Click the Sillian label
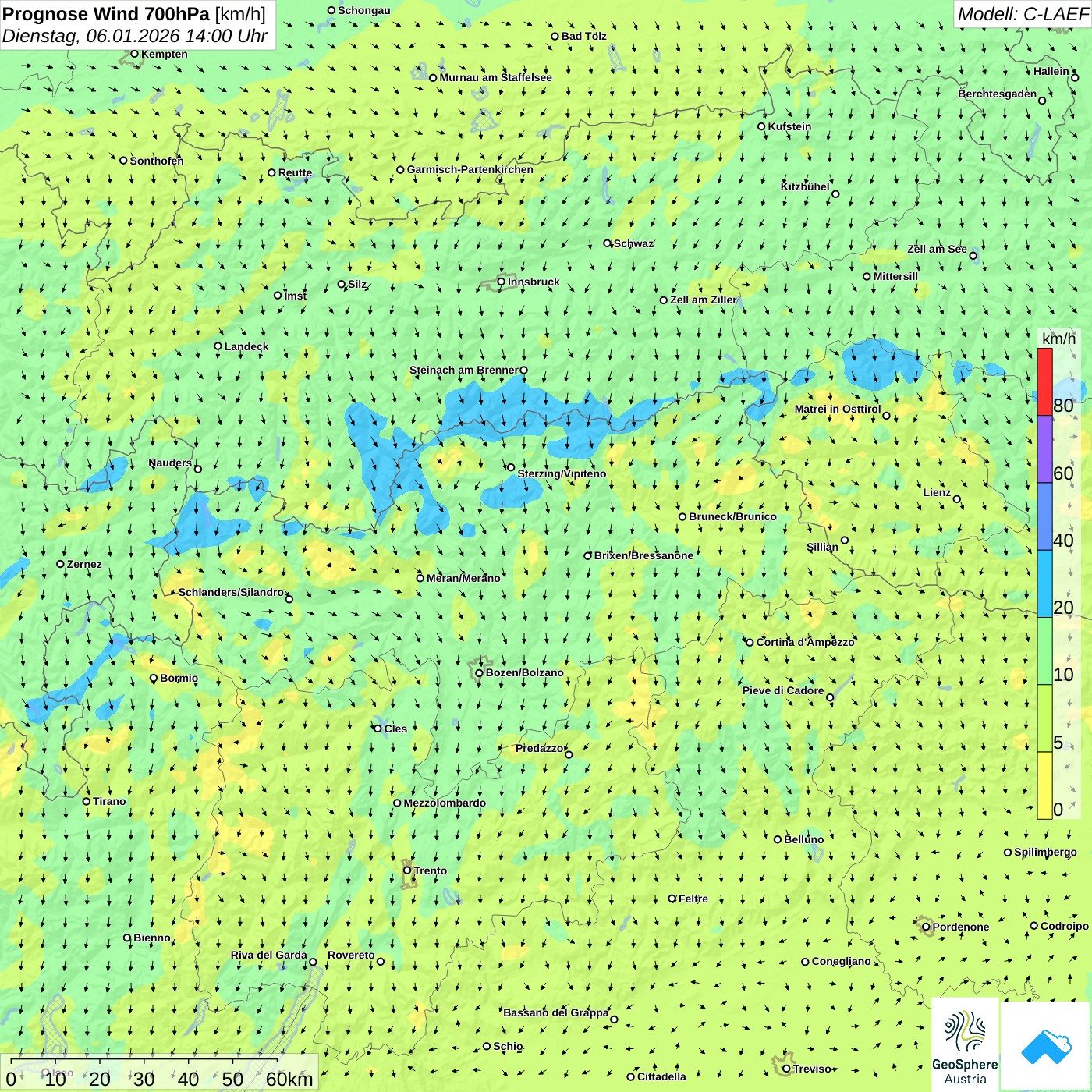This screenshot has height=1092, width=1092. 822,547
